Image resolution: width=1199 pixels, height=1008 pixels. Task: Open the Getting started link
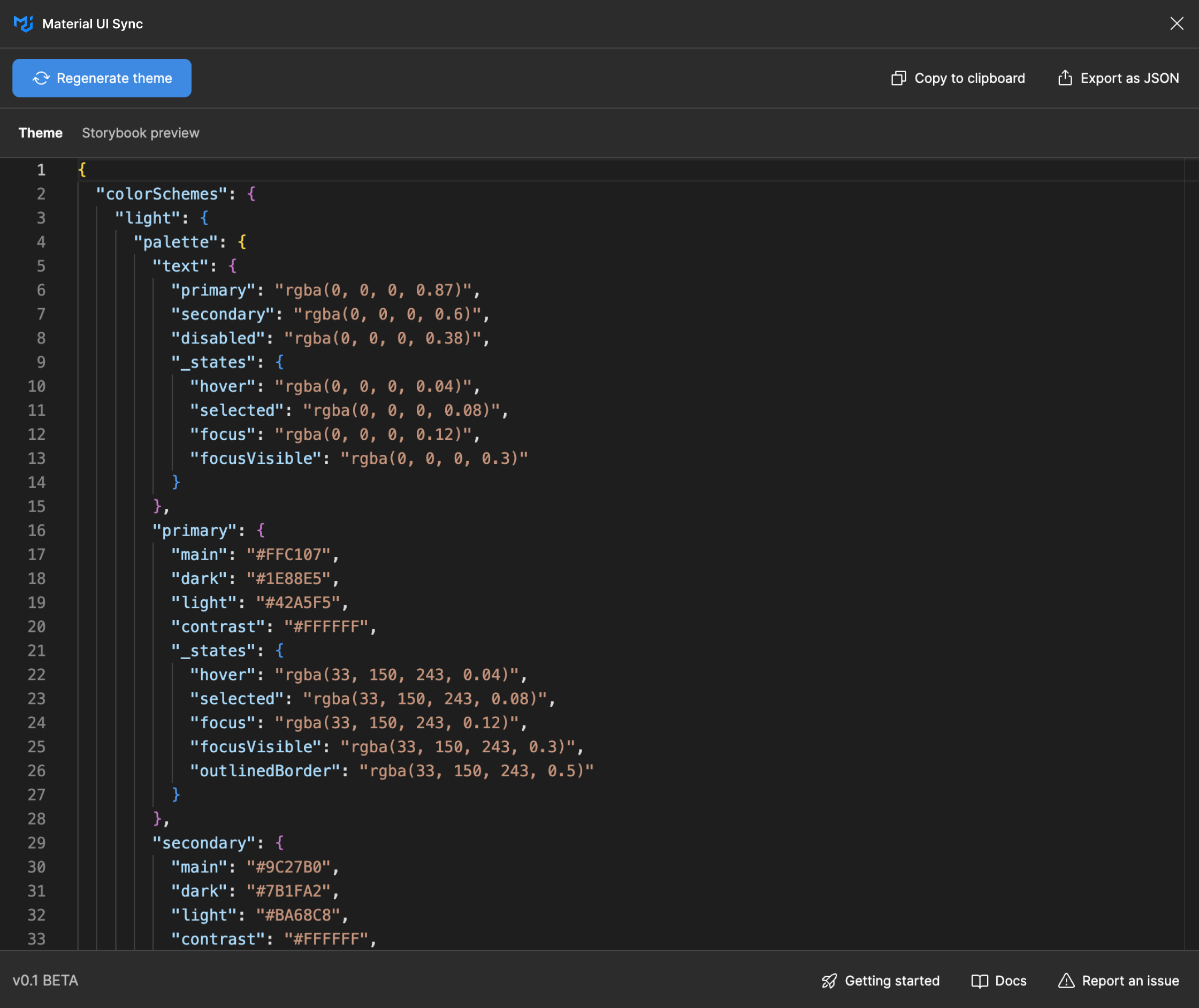click(x=891, y=981)
